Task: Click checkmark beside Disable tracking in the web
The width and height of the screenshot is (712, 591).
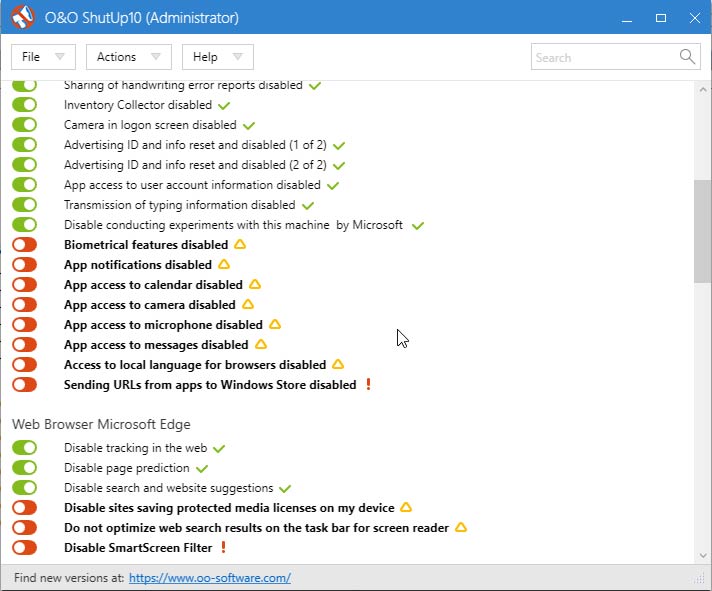Action: [219, 449]
